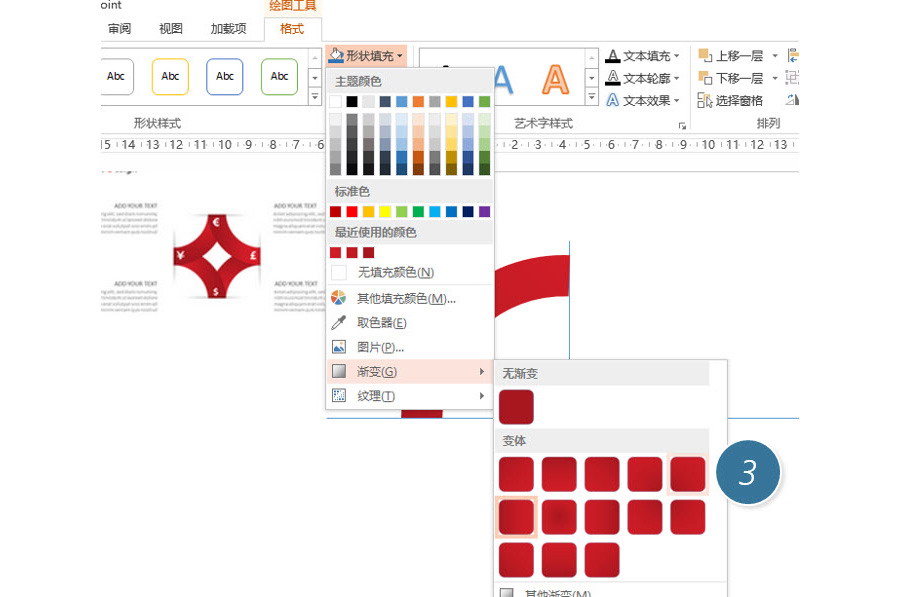The height and width of the screenshot is (597, 900).
Task: Pick the purple swatch in 标准色
Action: (x=485, y=212)
